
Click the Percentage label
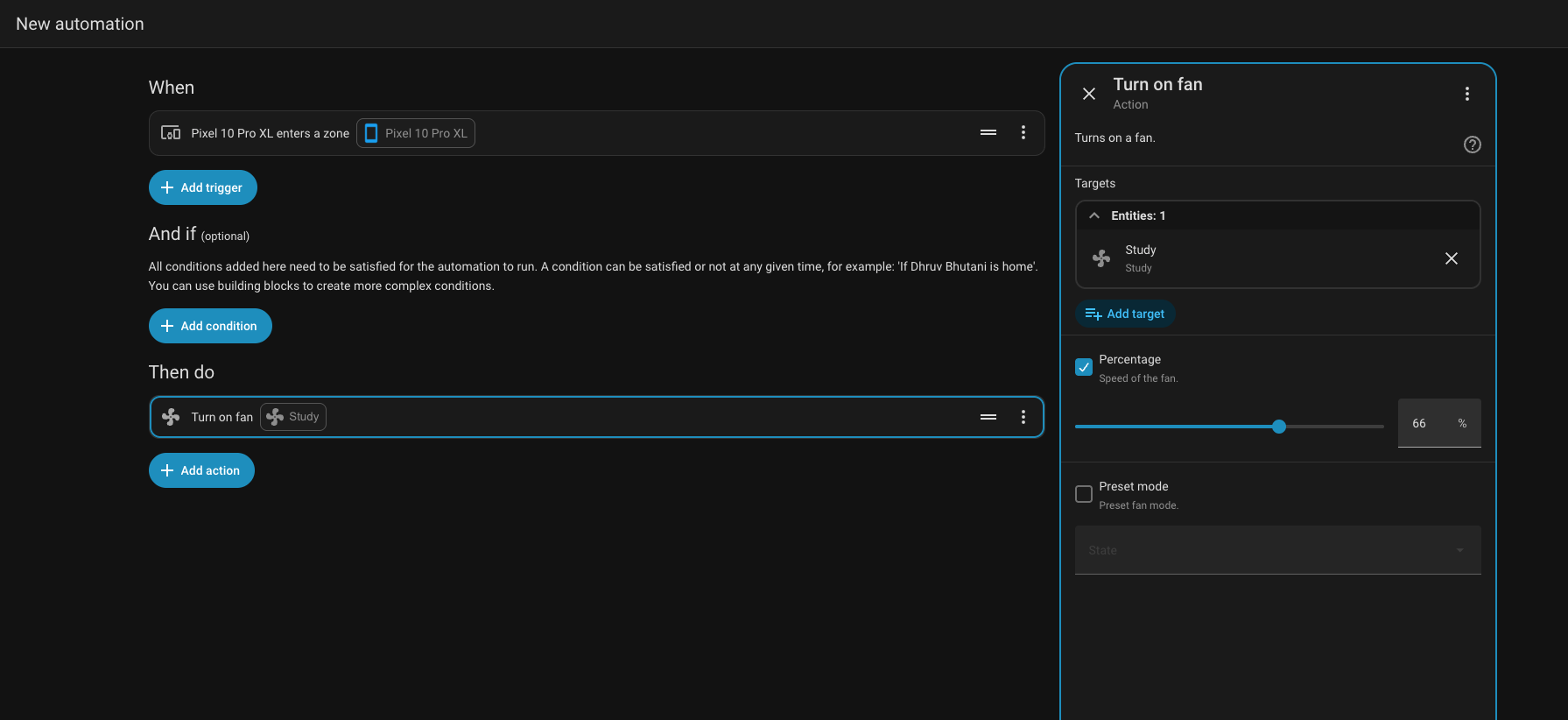[1129, 359]
